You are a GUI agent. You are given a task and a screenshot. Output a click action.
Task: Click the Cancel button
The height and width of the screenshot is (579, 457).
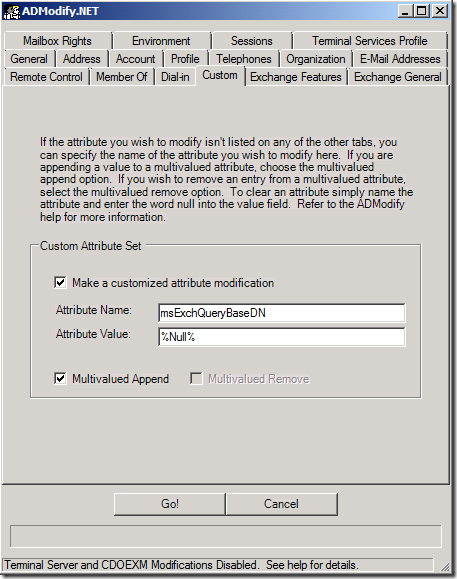pos(281,504)
